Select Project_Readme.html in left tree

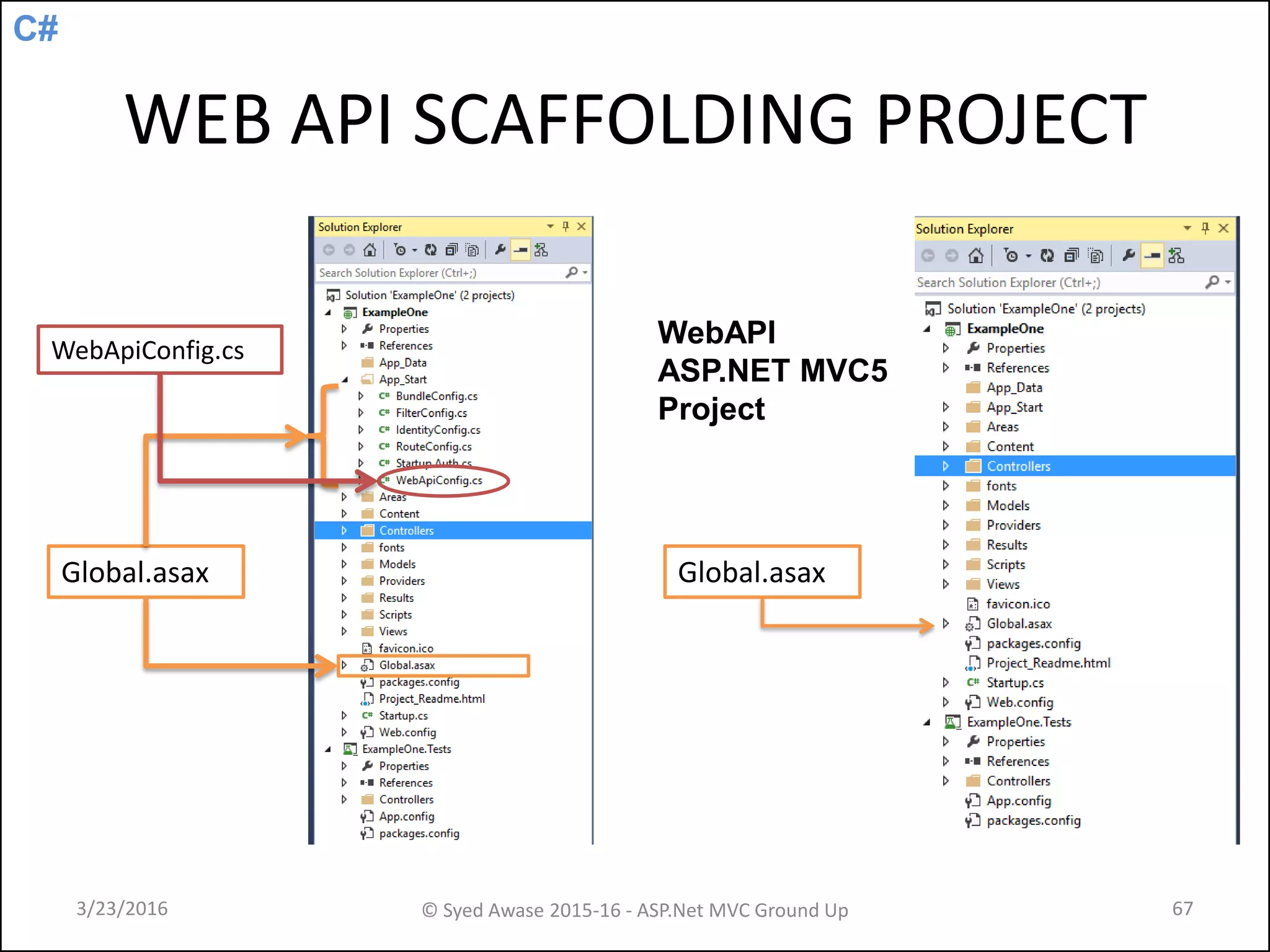(x=432, y=699)
